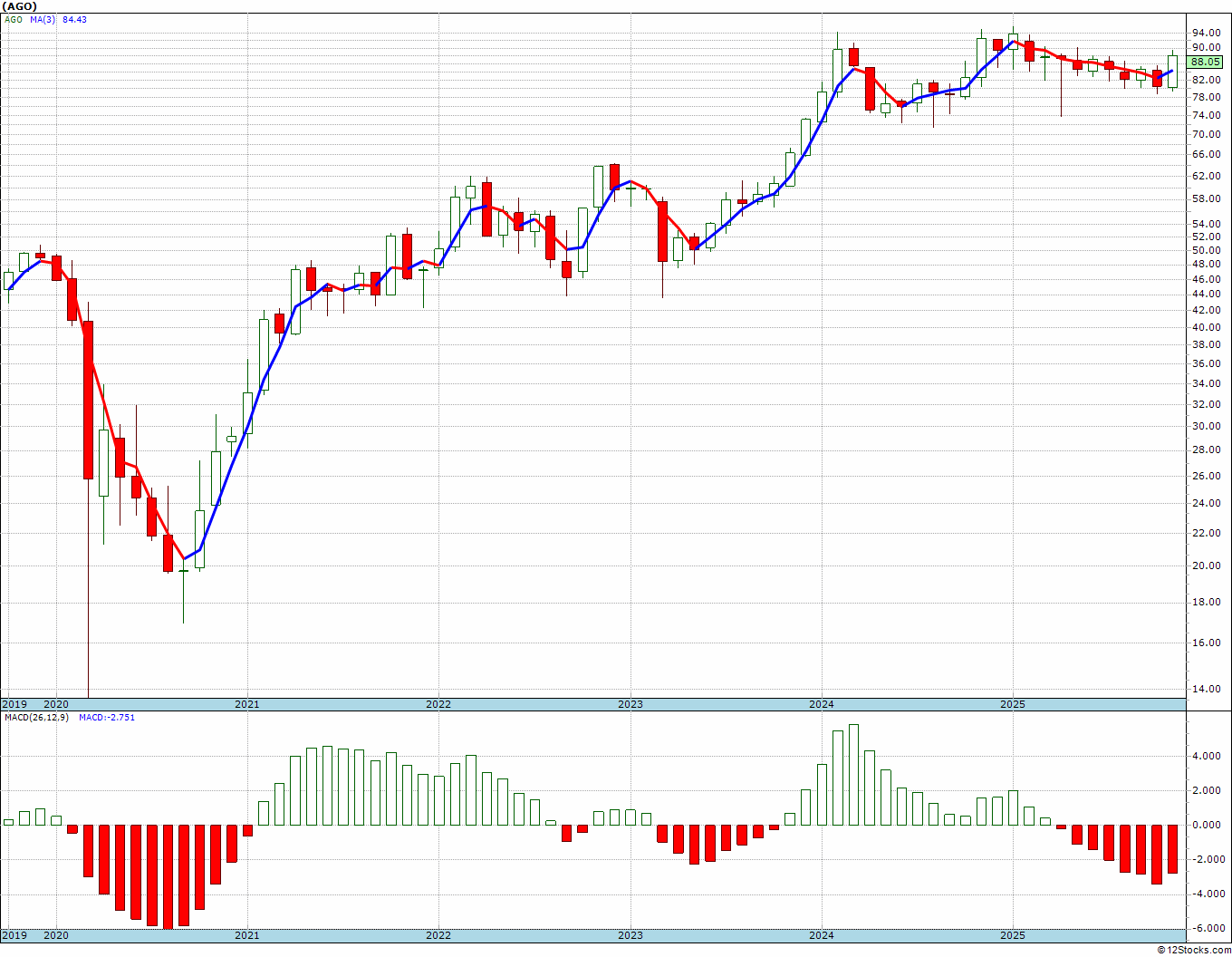Image resolution: width=1232 pixels, height=957 pixels.
Task: Select 2019 on the MACD panel time axis
Action: pyautogui.click(x=14, y=935)
